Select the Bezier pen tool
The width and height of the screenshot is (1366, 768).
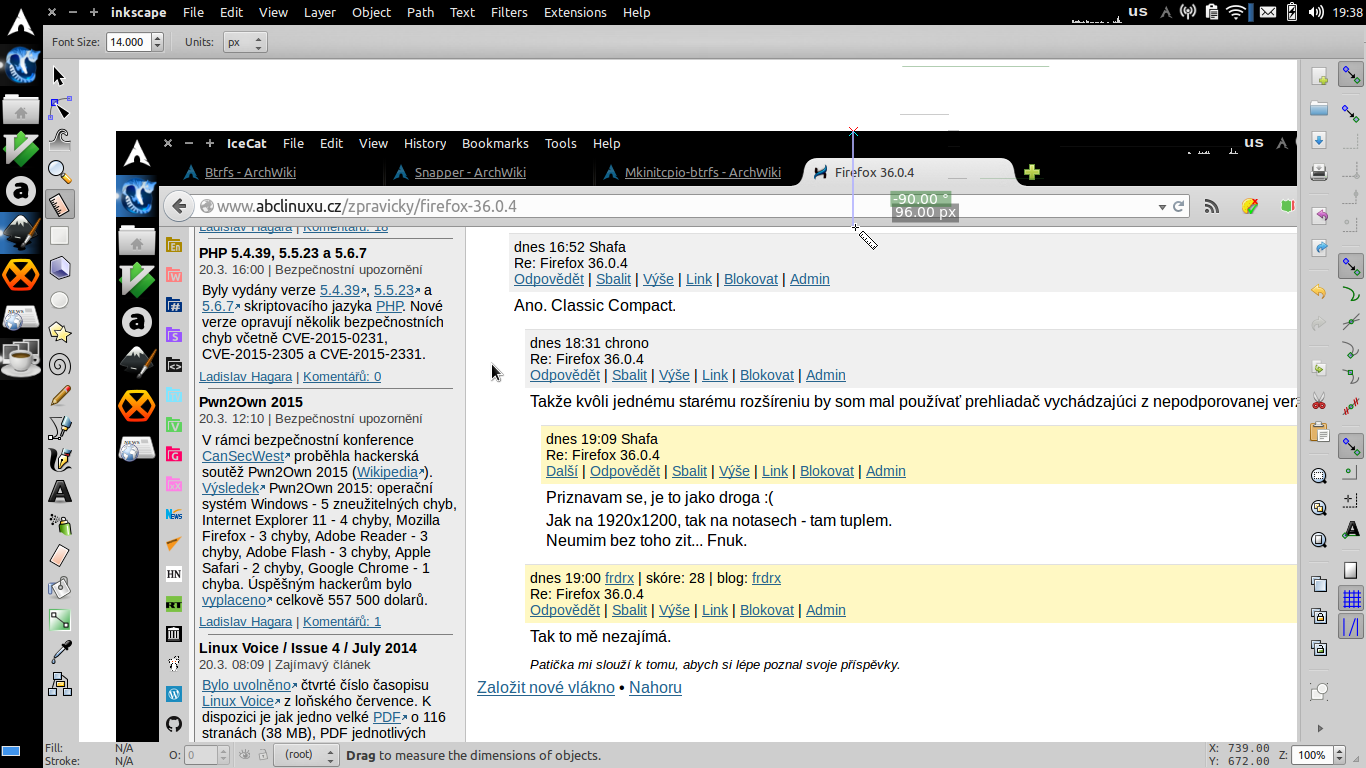(x=59, y=428)
